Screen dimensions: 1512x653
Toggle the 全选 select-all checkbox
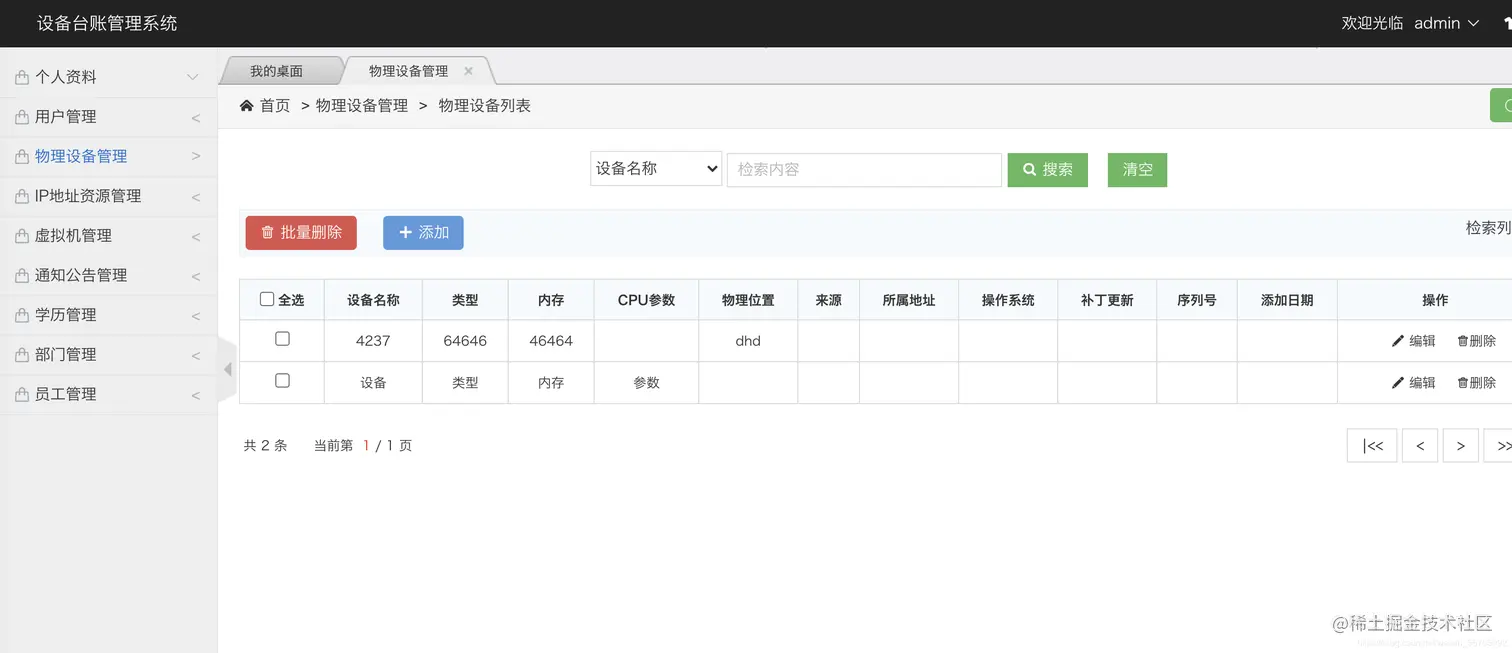pyautogui.click(x=266, y=298)
